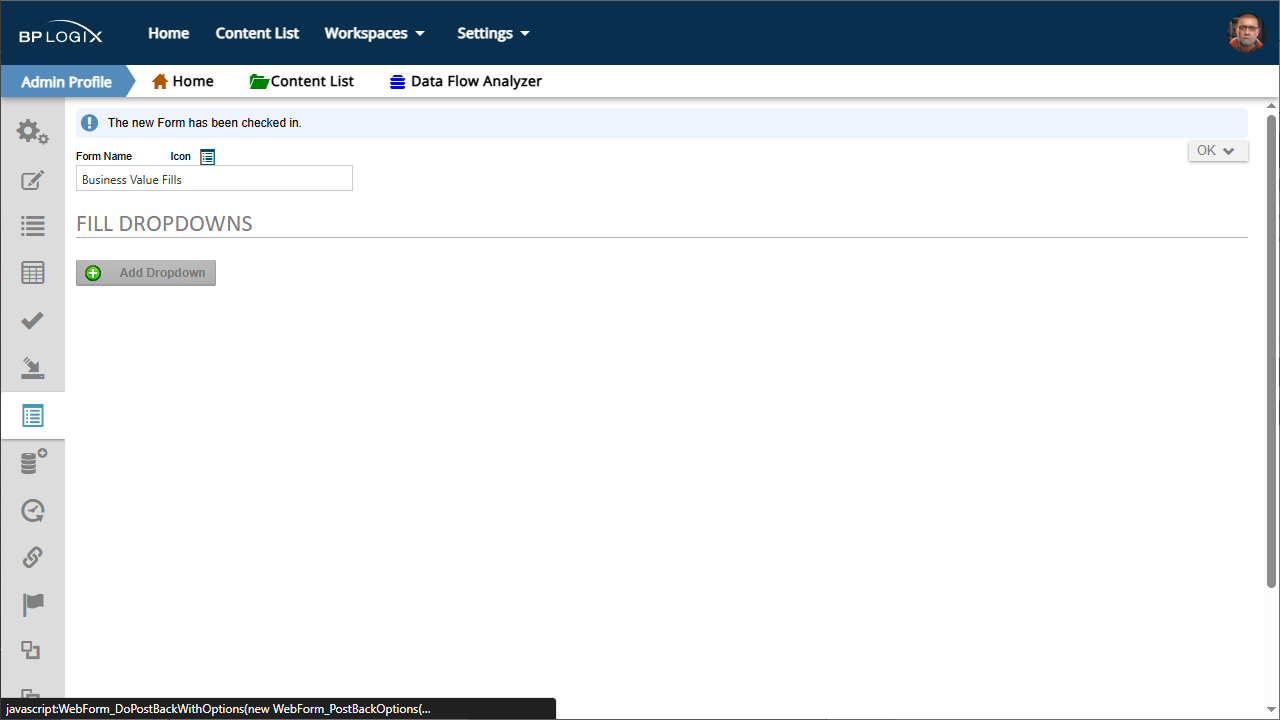Open the OK dropdown button
This screenshot has height=720, width=1280.
1218,151
